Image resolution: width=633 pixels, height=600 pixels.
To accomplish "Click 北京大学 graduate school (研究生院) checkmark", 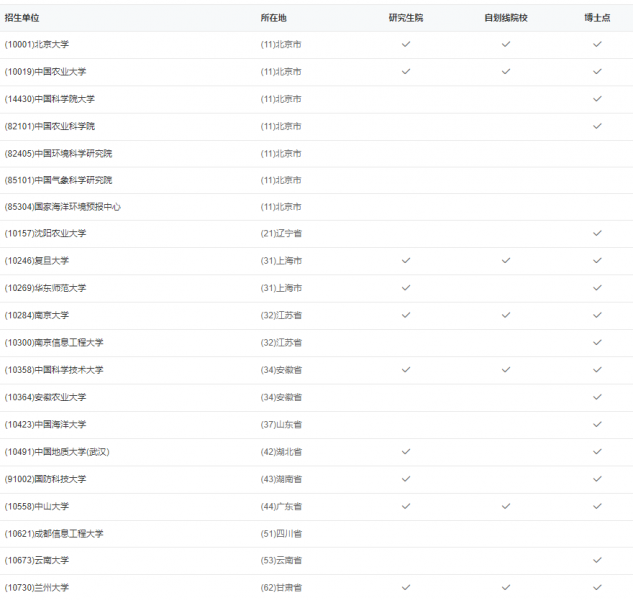I will click(x=406, y=45).
